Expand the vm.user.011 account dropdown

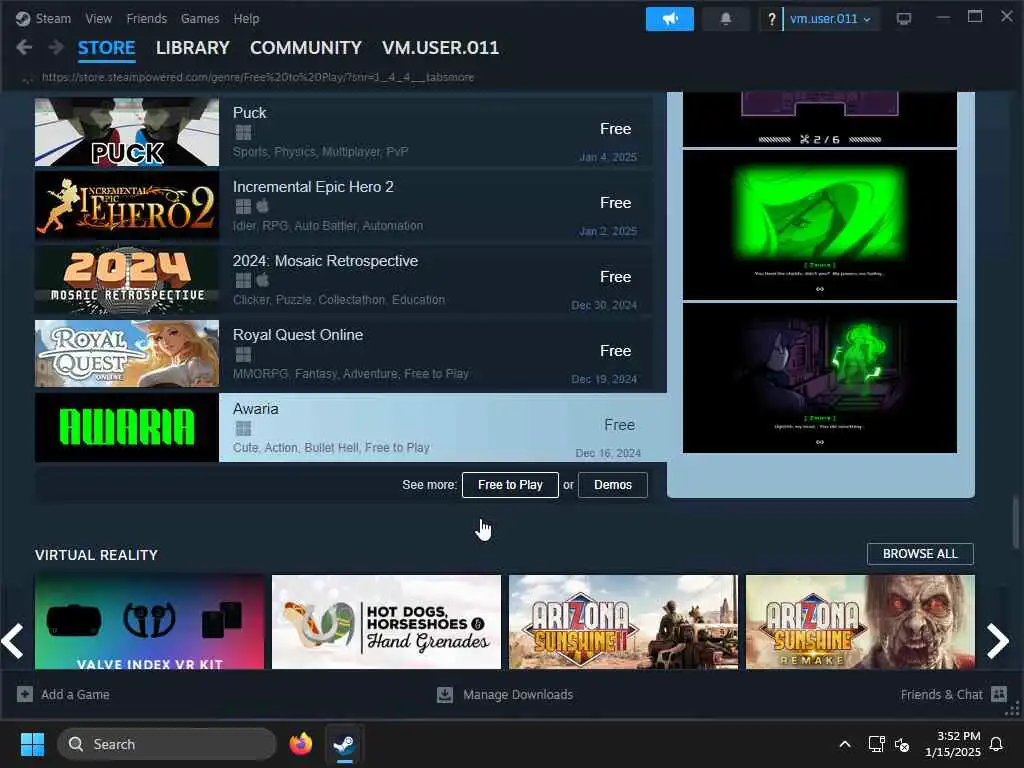[830, 19]
